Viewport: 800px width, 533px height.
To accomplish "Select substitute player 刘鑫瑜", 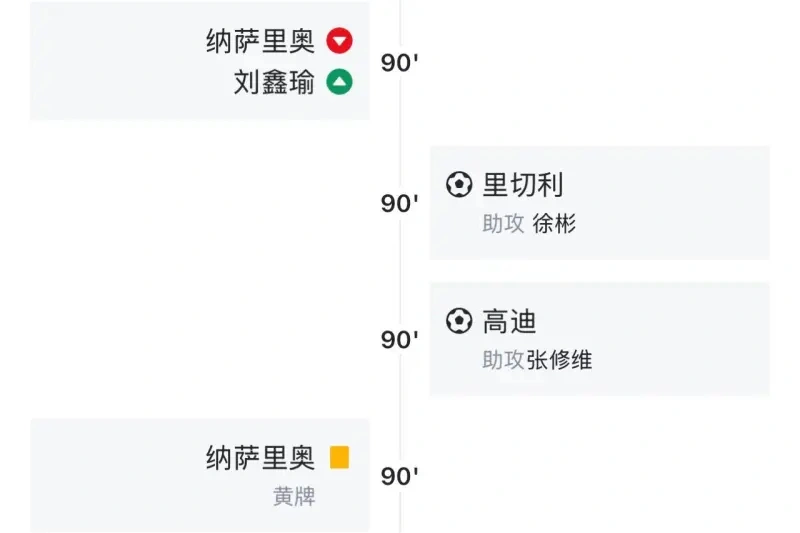I will 274,82.
